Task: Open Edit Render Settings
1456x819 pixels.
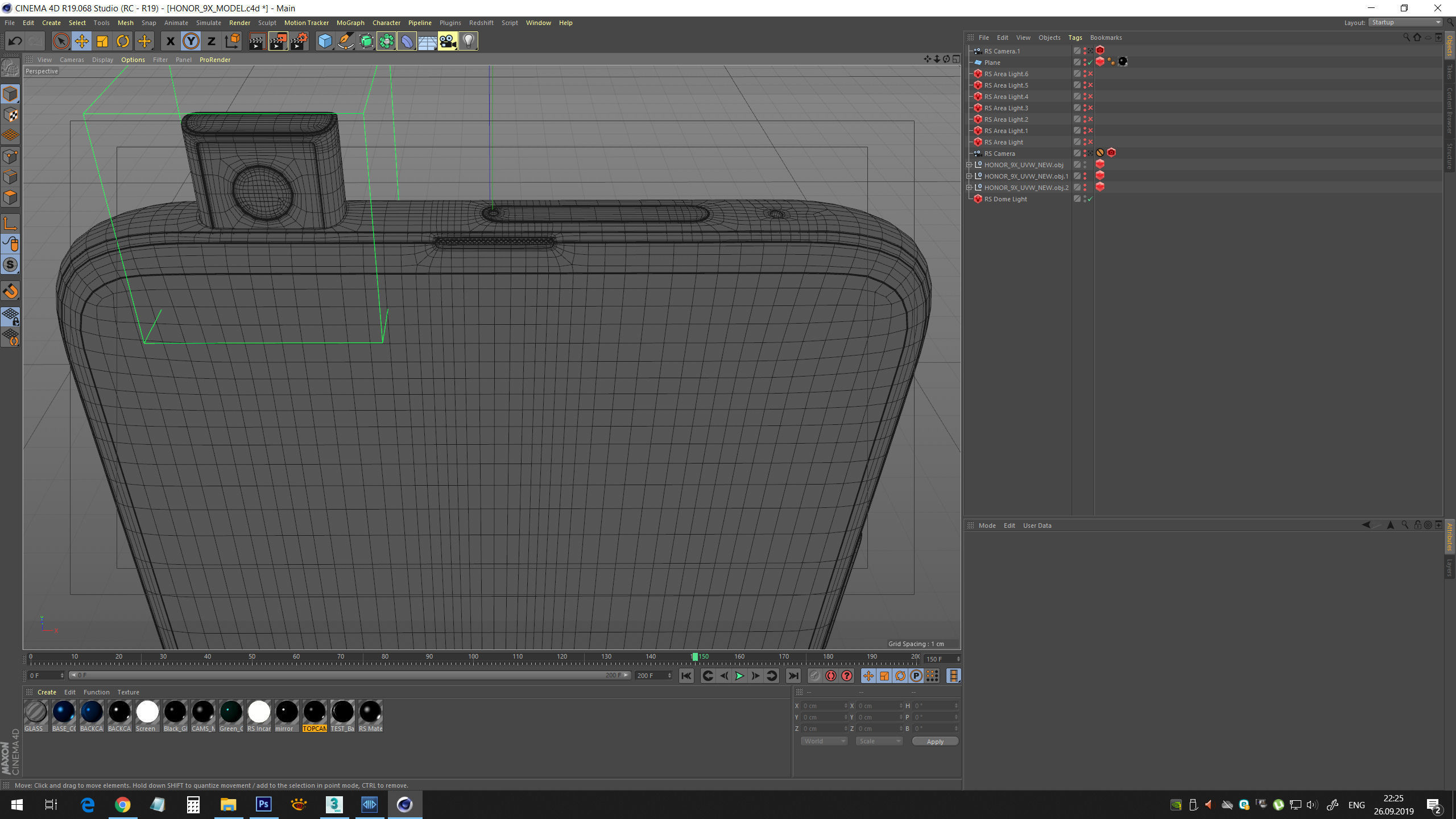Action: [299, 41]
